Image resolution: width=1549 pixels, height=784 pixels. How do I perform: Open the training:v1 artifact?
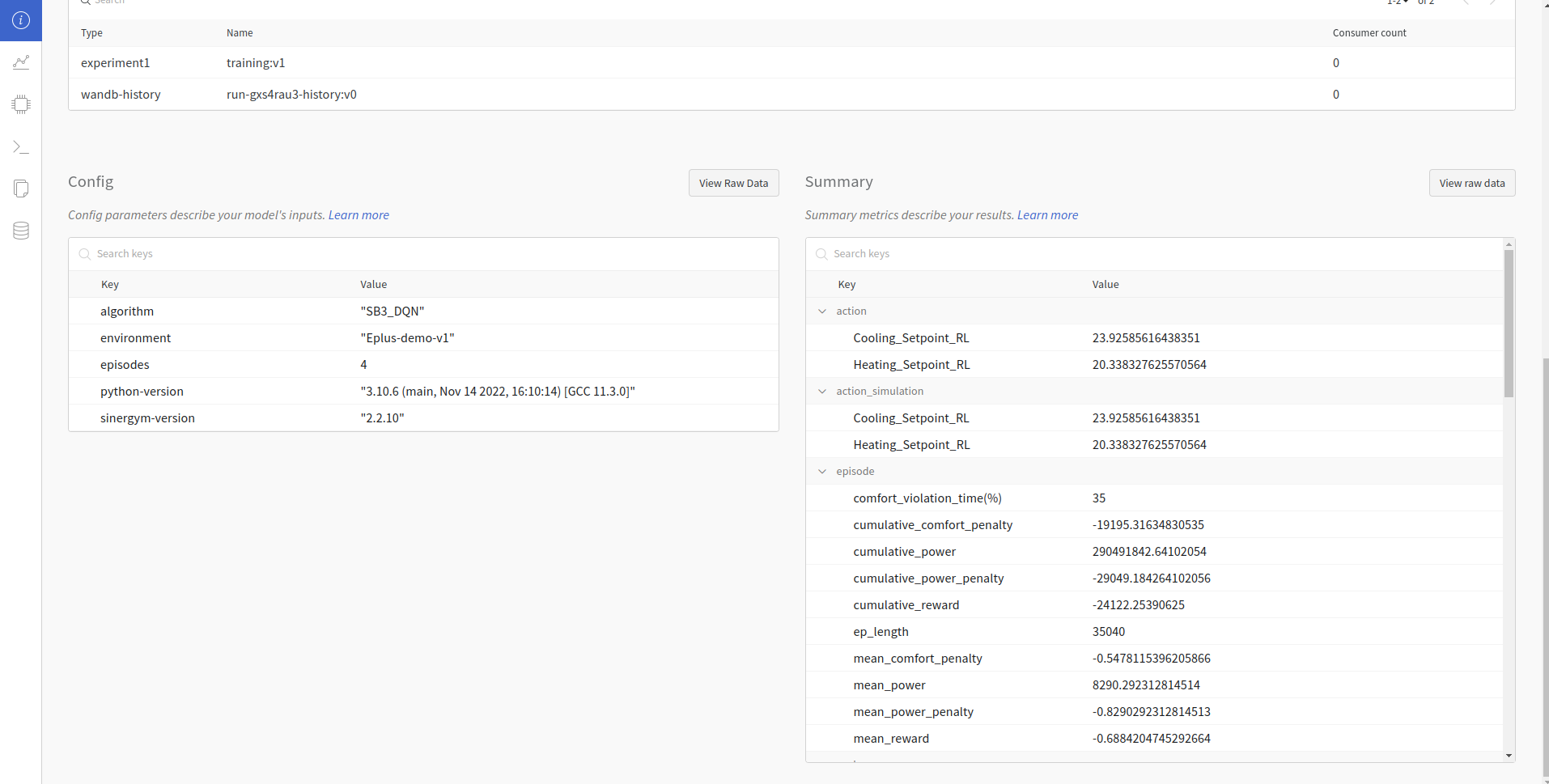pos(256,63)
